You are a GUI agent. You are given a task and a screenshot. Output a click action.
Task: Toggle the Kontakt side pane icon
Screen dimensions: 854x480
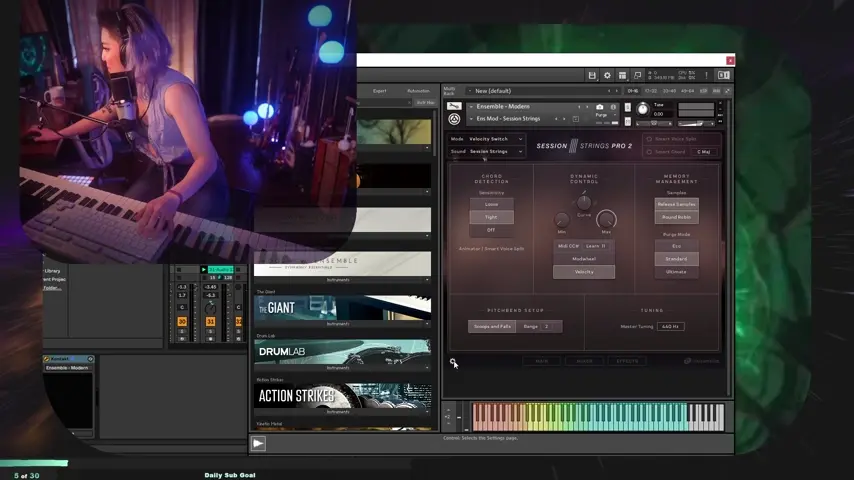click(723, 75)
